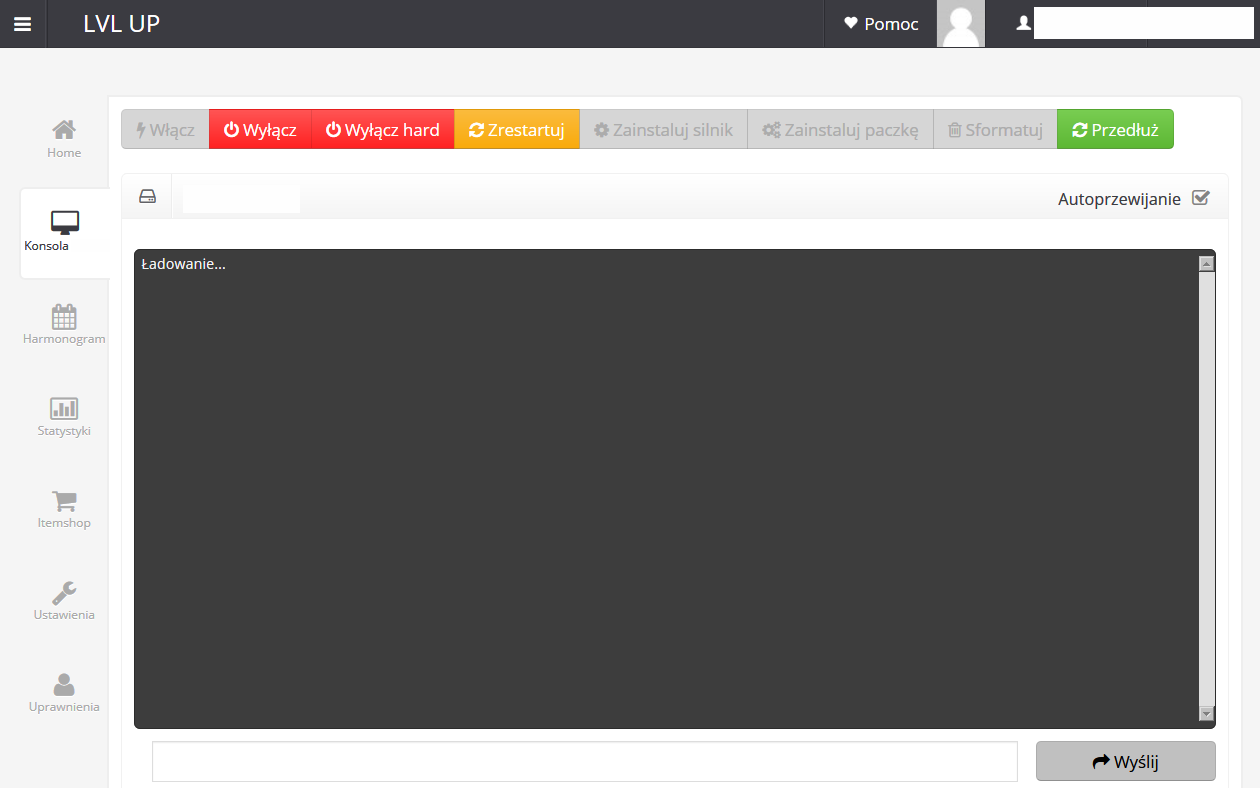Click the green Przedłuż button
The image size is (1260, 788).
coord(1114,130)
